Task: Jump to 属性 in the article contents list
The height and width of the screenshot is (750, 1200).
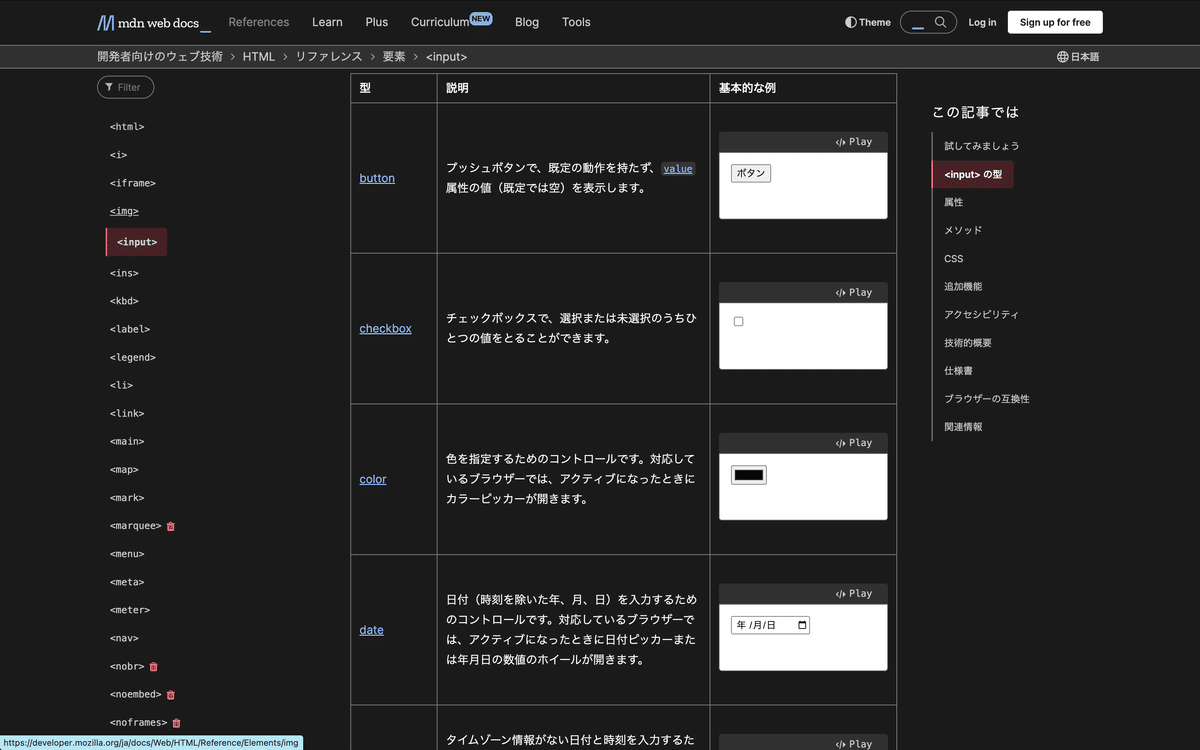Action: [949, 201]
